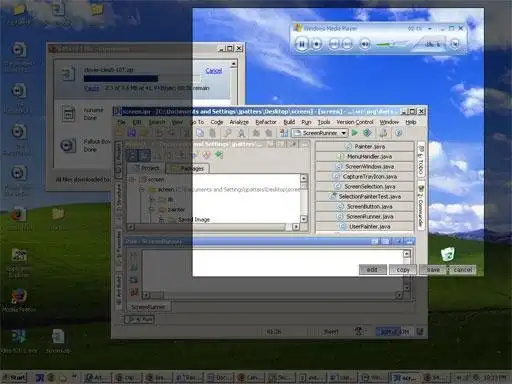Switch to the Project tab in project panel
Image resolution: width=512 pixels, height=384 pixels.
[146, 168]
